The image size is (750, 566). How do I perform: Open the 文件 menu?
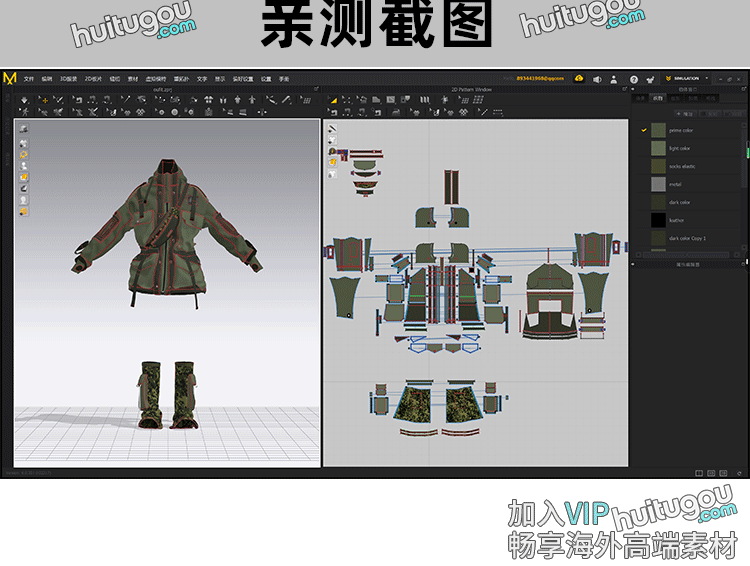29,78
